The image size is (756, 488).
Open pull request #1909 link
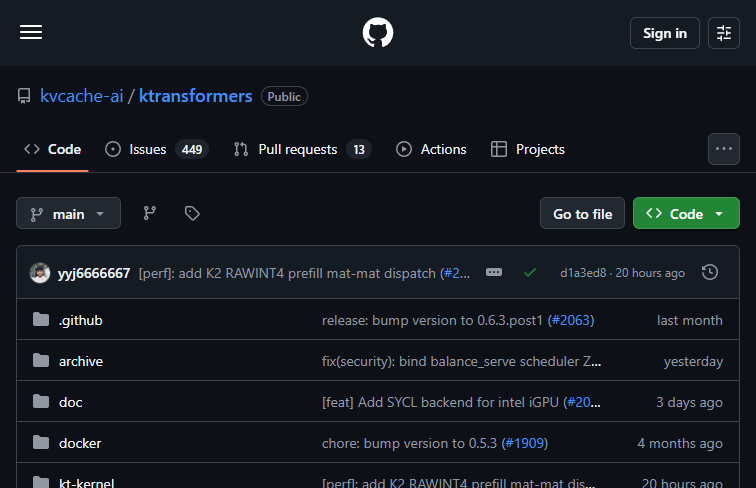click(x=525, y=443)
